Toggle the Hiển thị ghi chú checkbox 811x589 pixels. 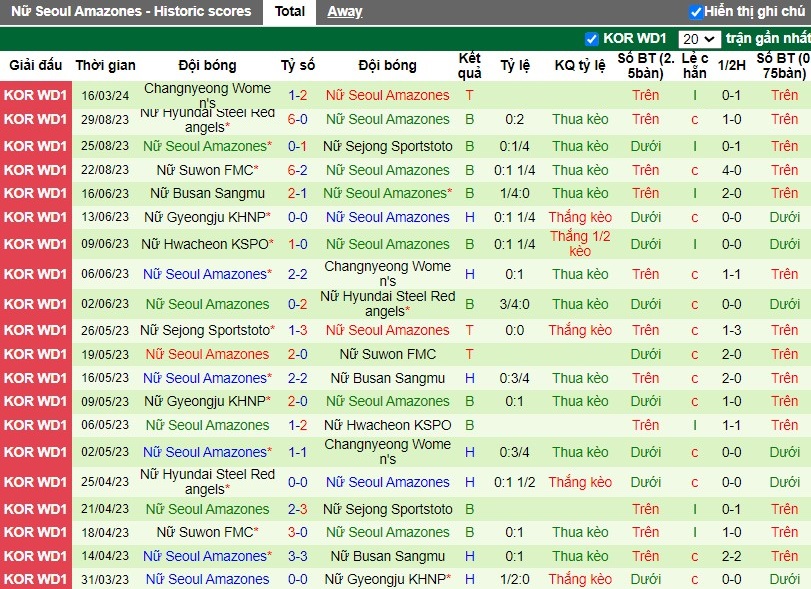pos(696,12)
